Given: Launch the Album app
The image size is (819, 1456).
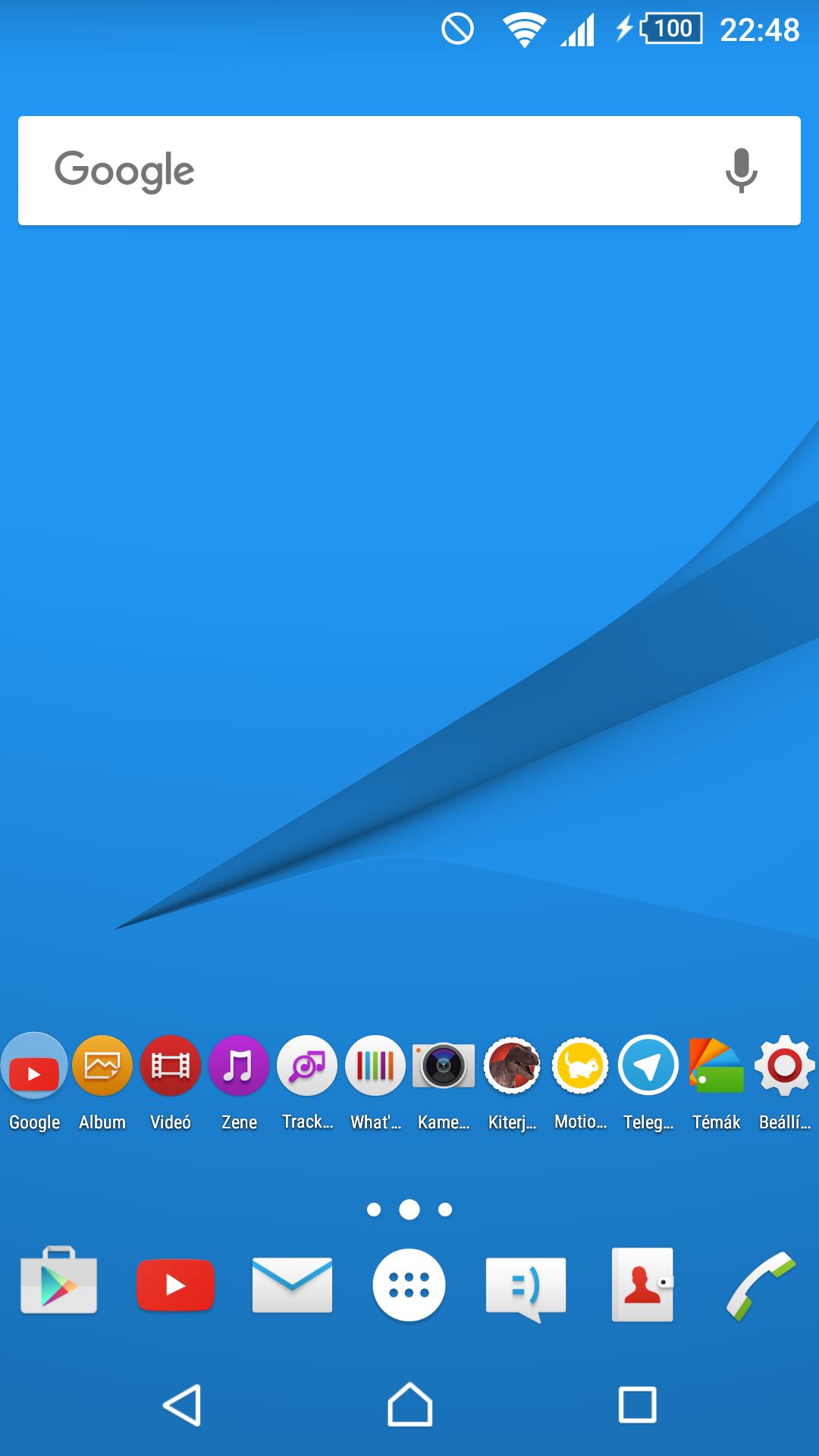Looking at the screenshot, I should click(x=102, y=1066).
